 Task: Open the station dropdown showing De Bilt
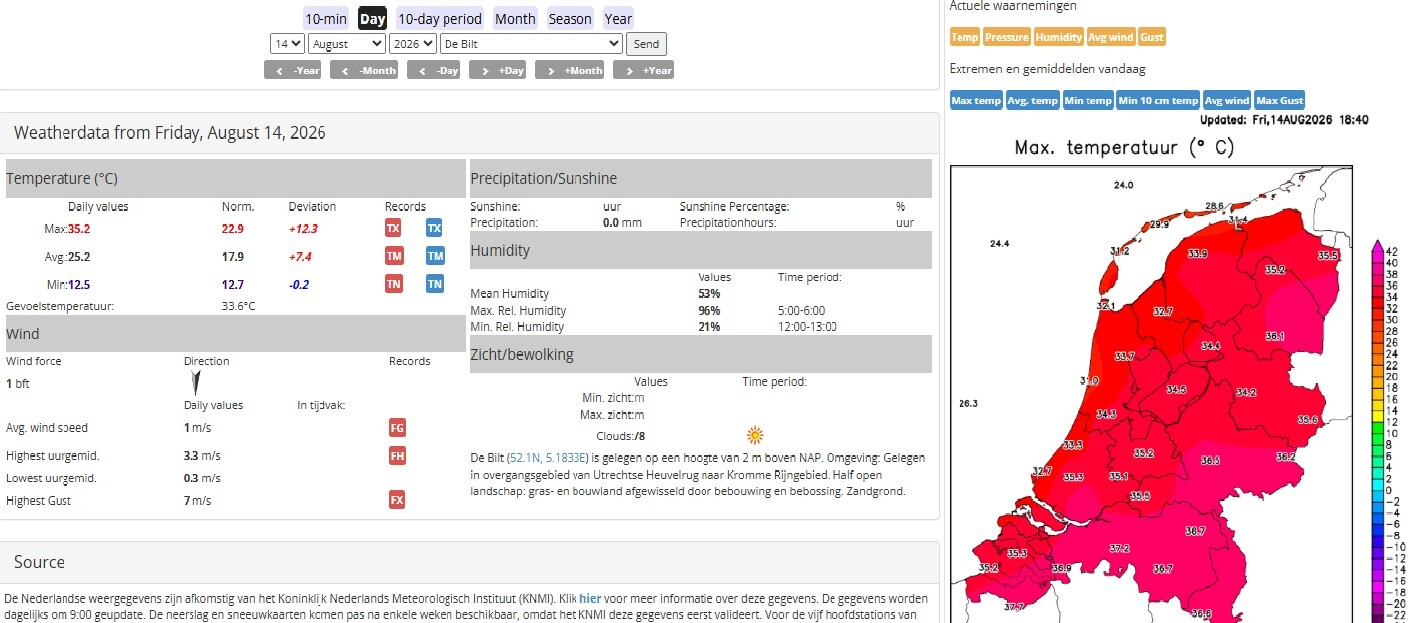531,44
